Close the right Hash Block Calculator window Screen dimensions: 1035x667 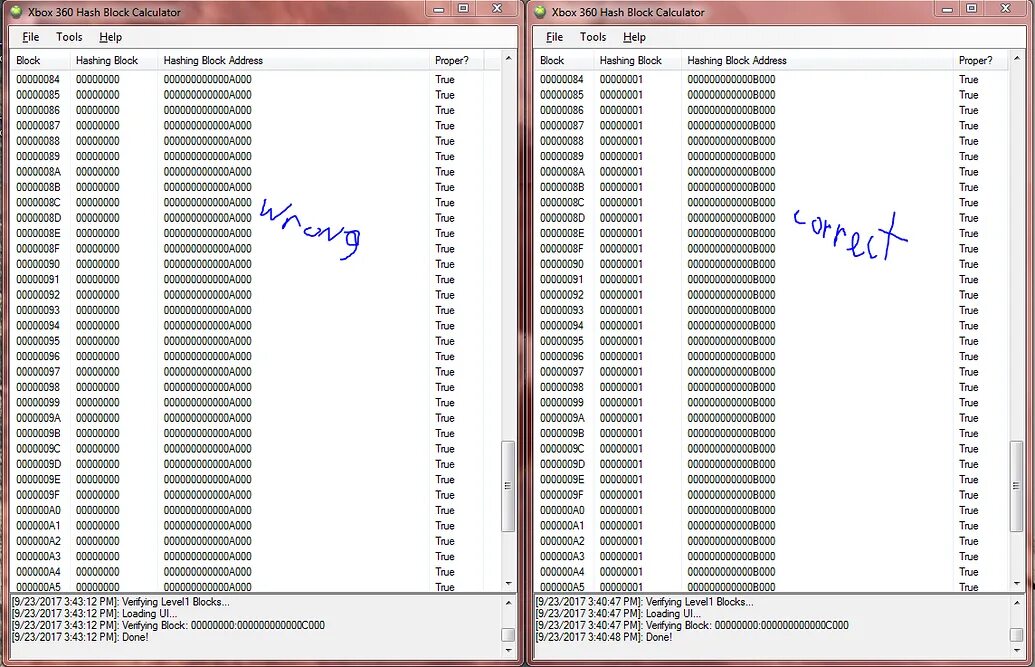click(x=1006, y=9)
